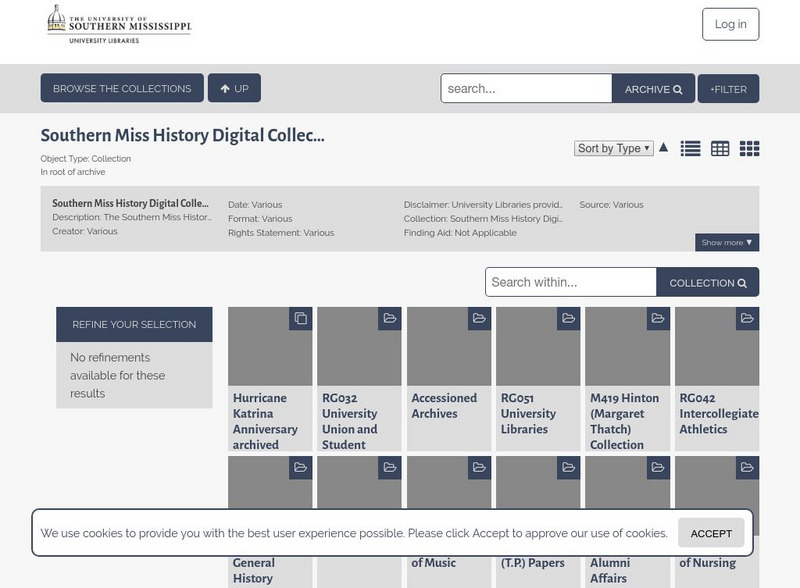Click copy icon on Hurricane Katrina tile
The width and height of the screenshot is (800, 588).
(300, 319)
